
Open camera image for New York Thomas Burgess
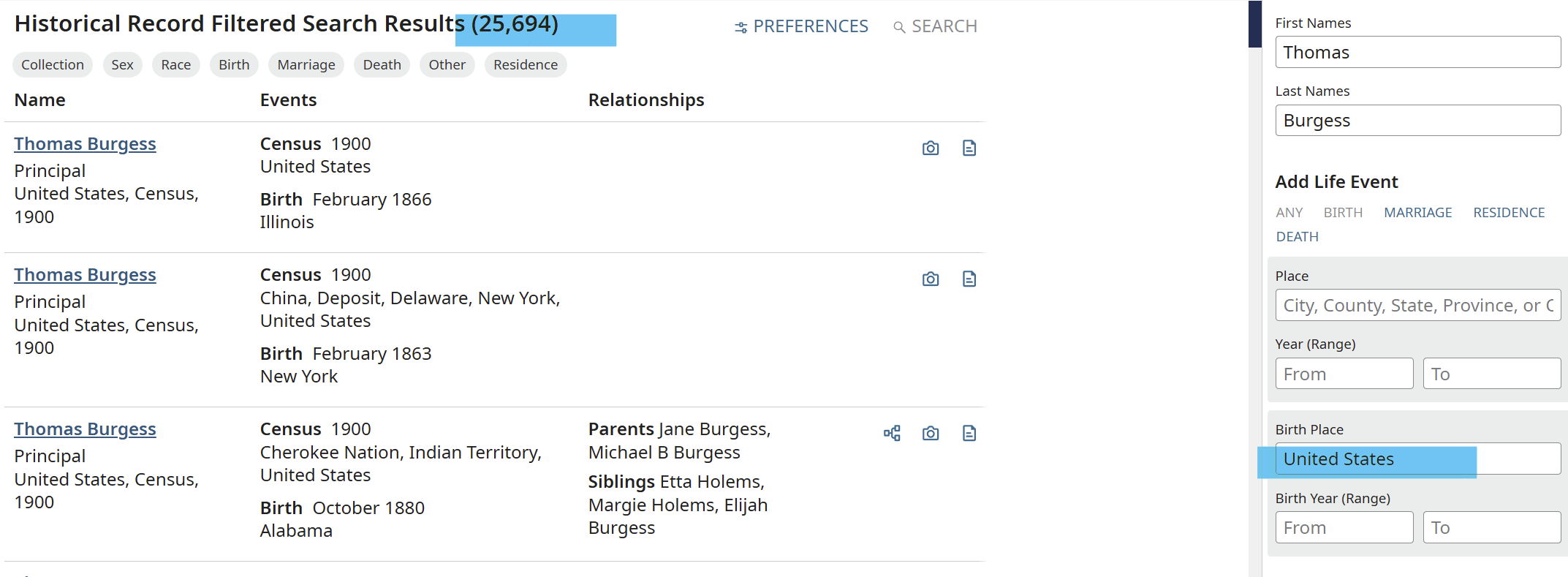931,279
